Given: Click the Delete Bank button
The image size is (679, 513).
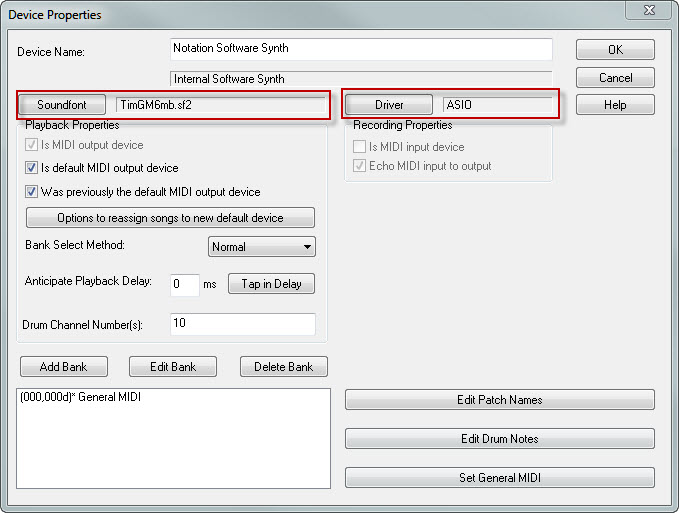Looking at the screenshot, I should (x=283, y=367).
